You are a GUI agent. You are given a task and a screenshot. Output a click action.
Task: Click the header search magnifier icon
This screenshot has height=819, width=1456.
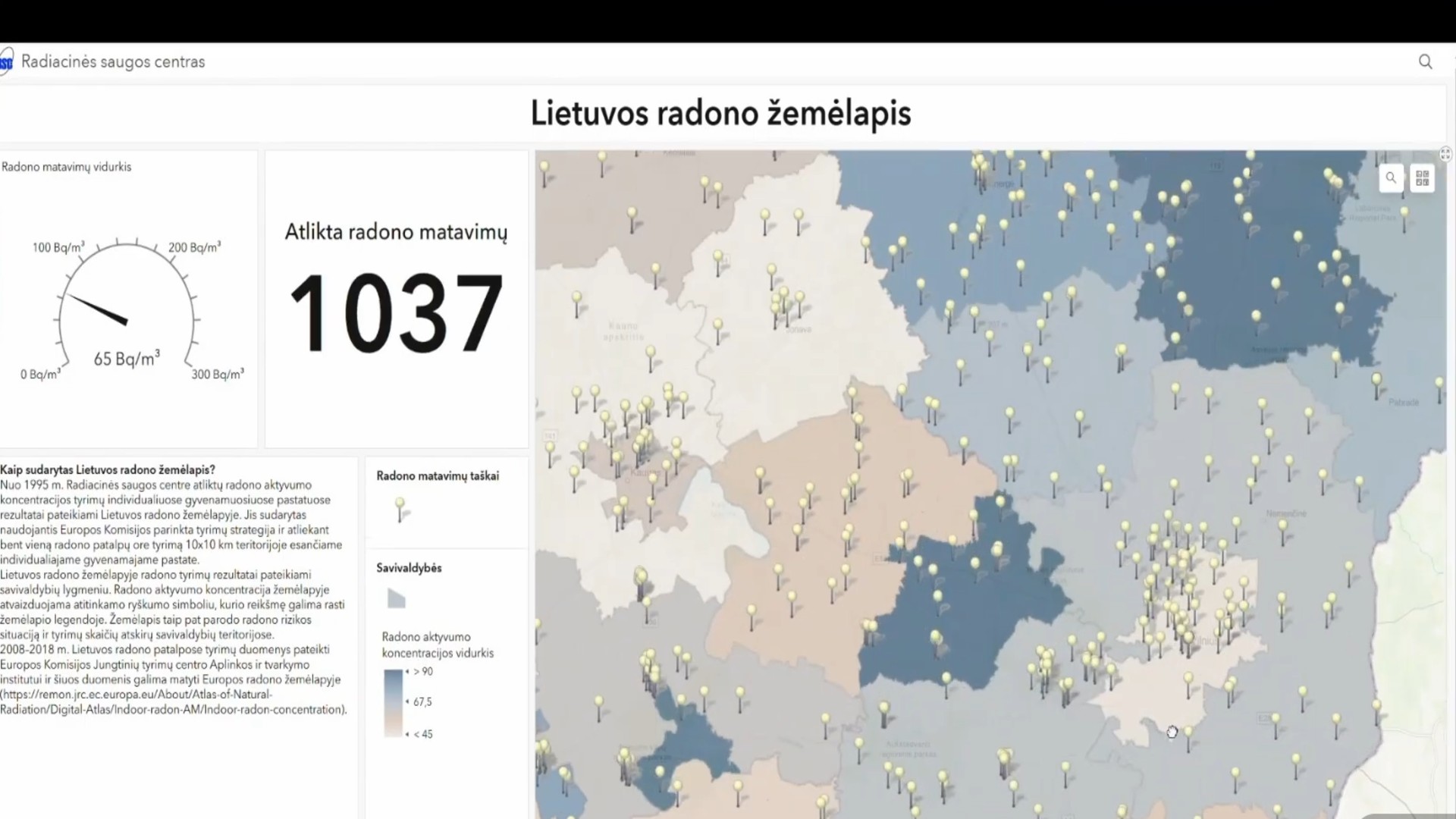coord(1425,62)
